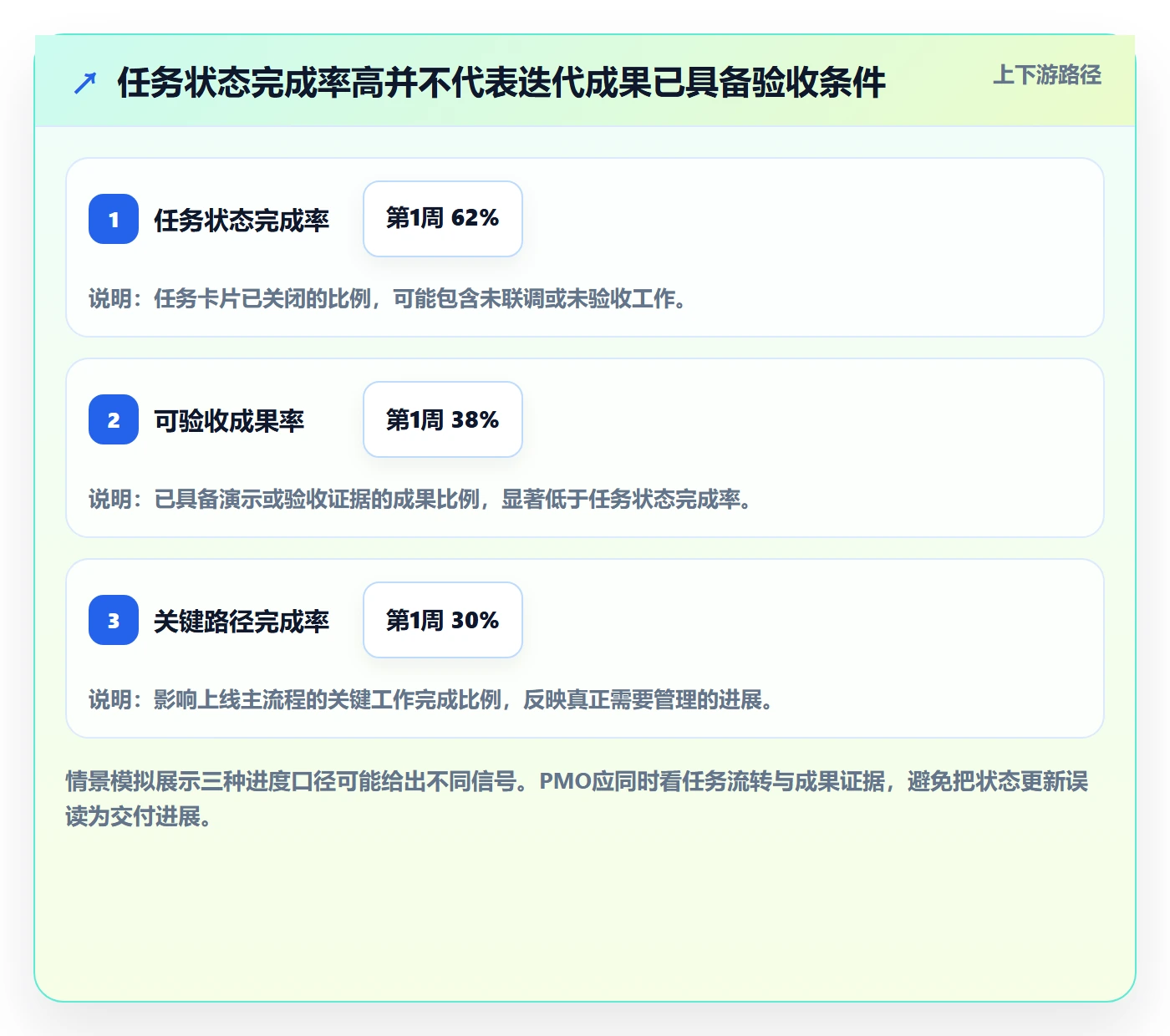This screenshot has height=1036, width=1170.
Task: Click the footer note starting with 情景模拟展示
Action: click(577, 799)
